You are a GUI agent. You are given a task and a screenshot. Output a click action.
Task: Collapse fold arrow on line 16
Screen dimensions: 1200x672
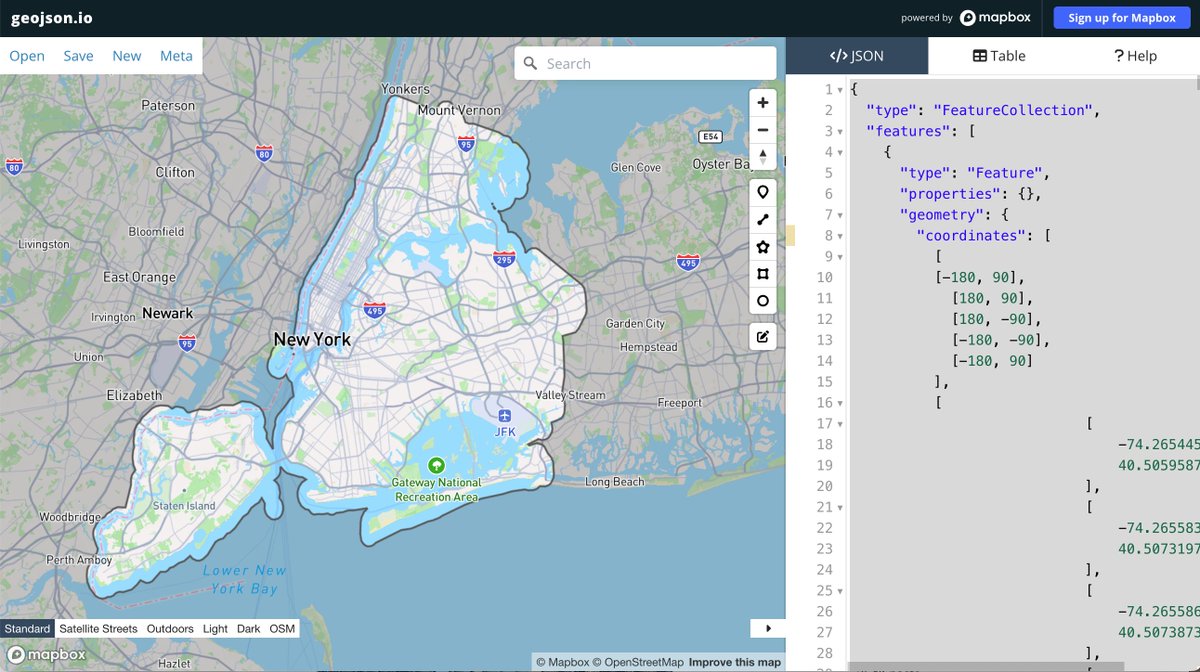(840, 403)
